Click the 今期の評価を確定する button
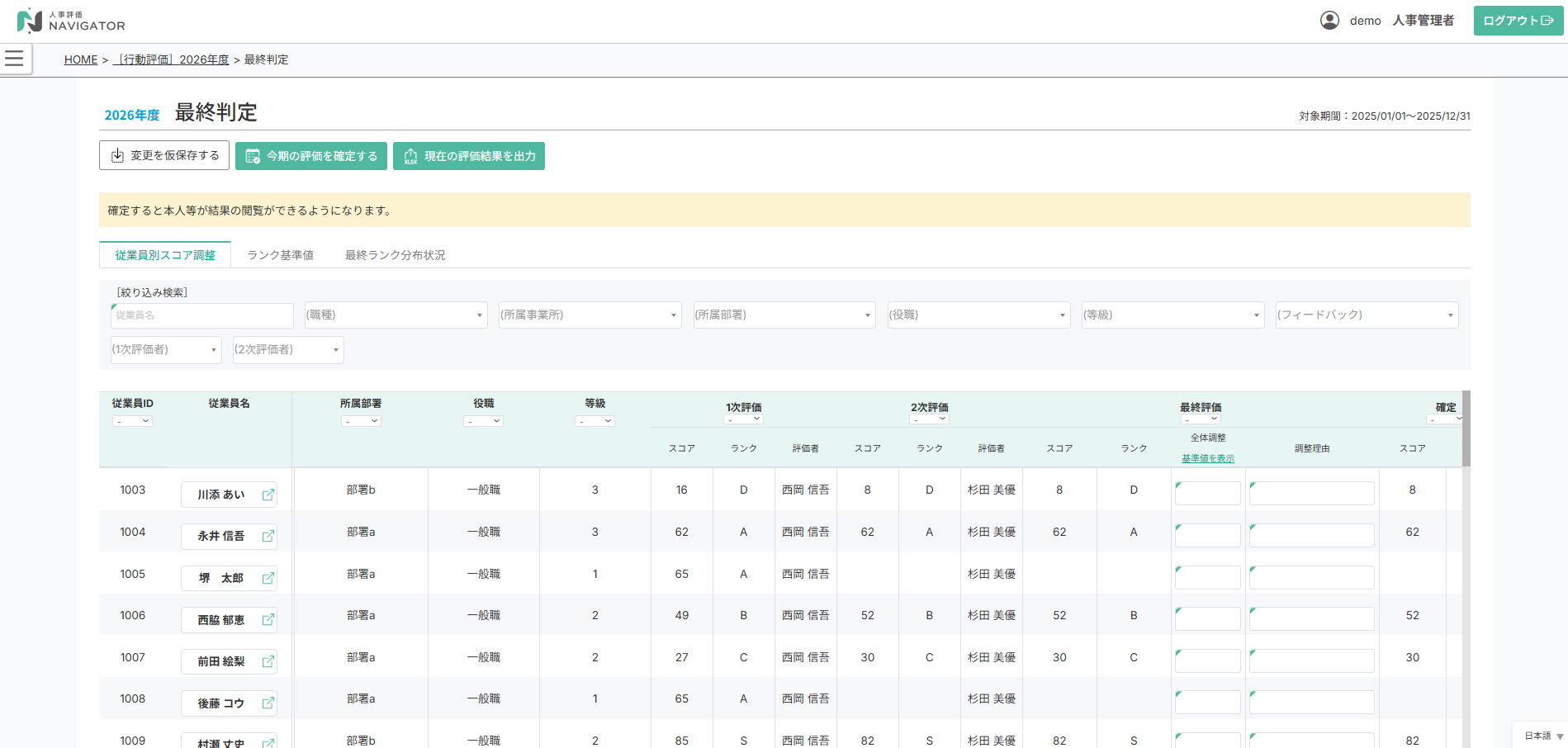 tap(311, 156)
